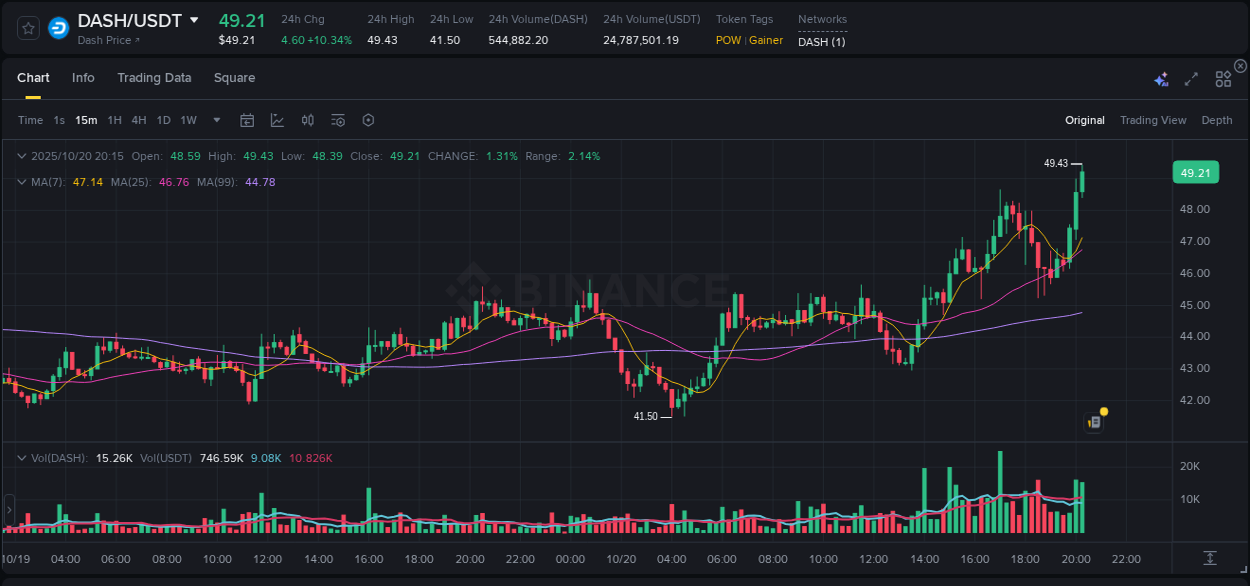The height and width of the screenshot is (586, 1250).
Task: Open the Square tab
Action: [x=234, y=78]
